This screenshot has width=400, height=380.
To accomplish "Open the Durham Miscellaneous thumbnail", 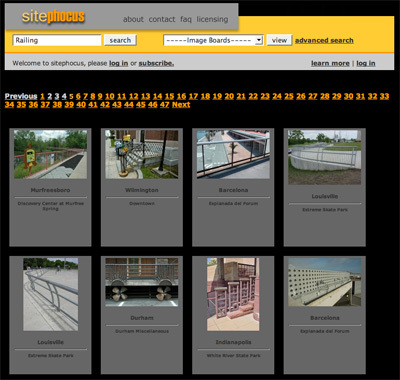I will 142,282.
